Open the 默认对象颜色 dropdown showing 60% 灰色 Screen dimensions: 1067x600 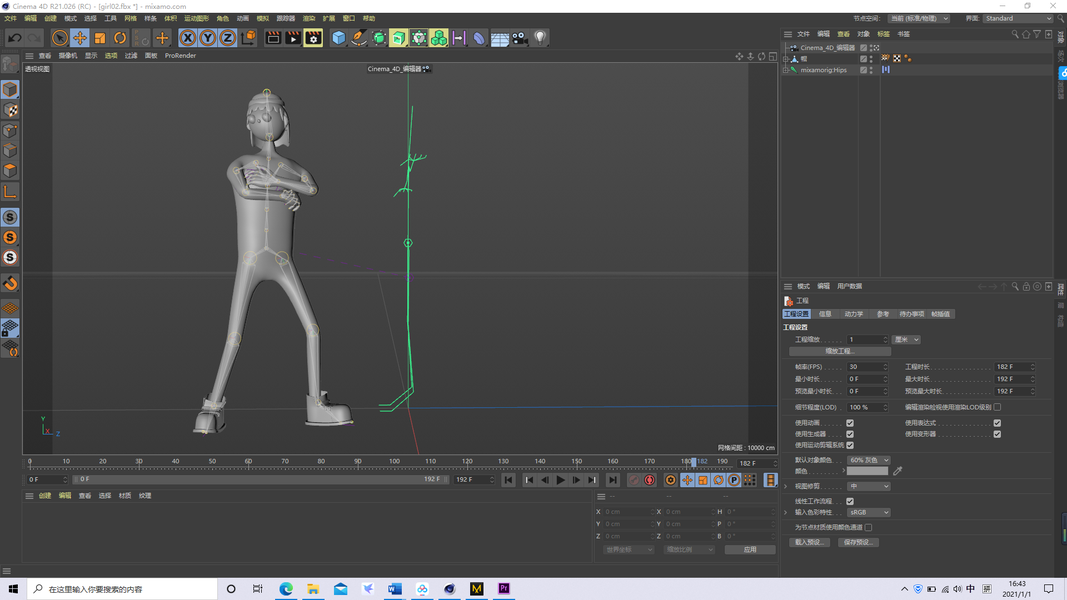868,460
